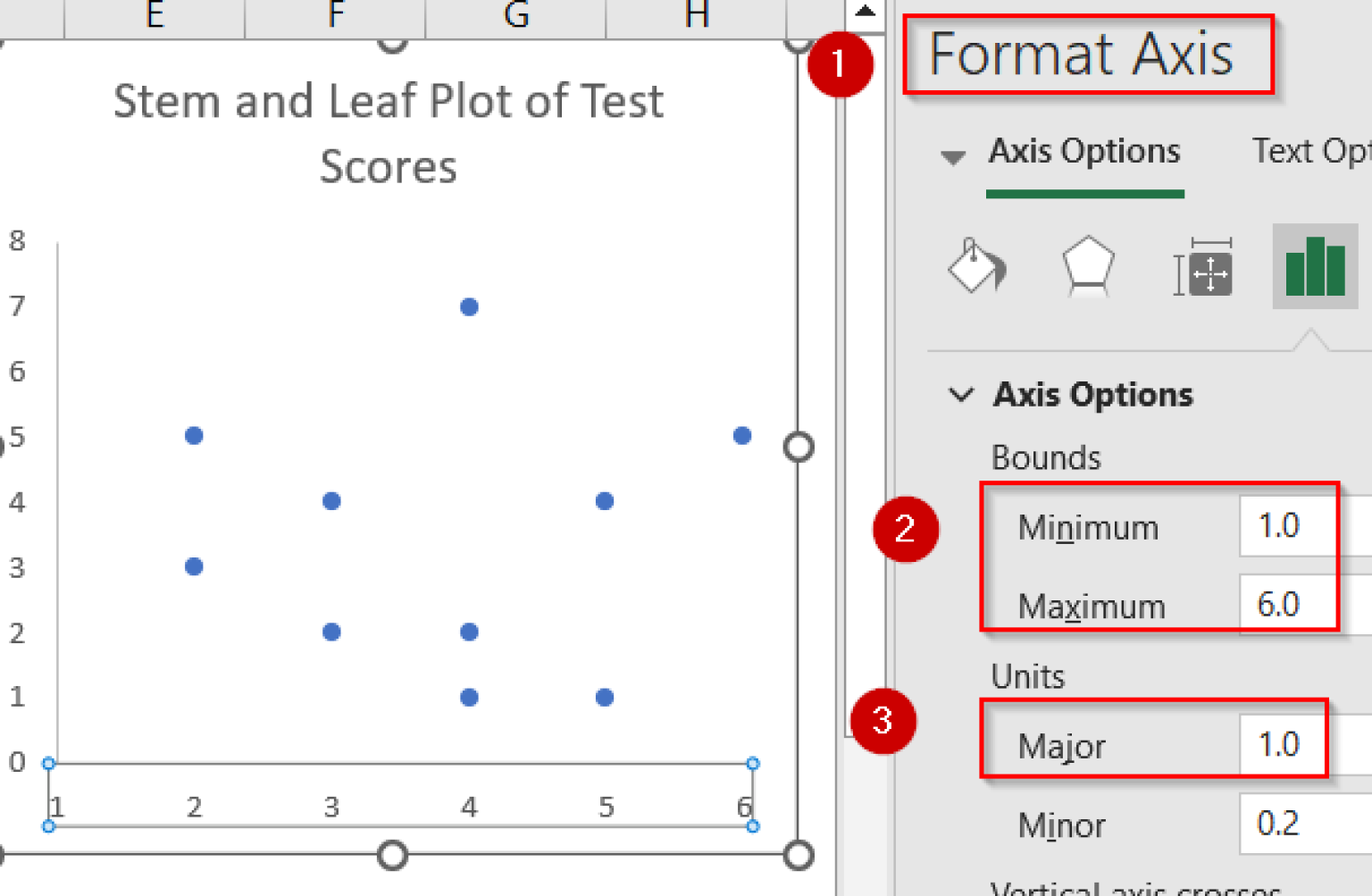This screenshot has height=896, width=1372.
Task: Select the chart title text
Action: pyautogui.click(x=388, y=132)
